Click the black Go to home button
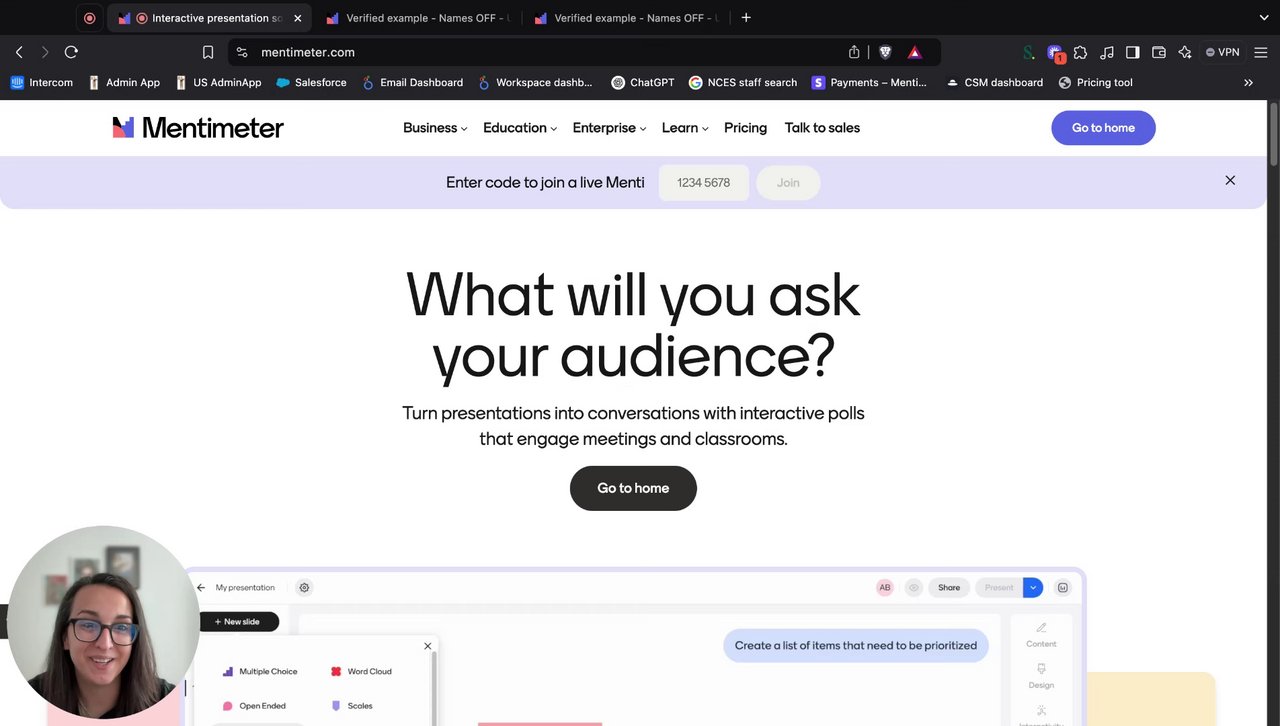1280x726 pixels. point(633,488)
